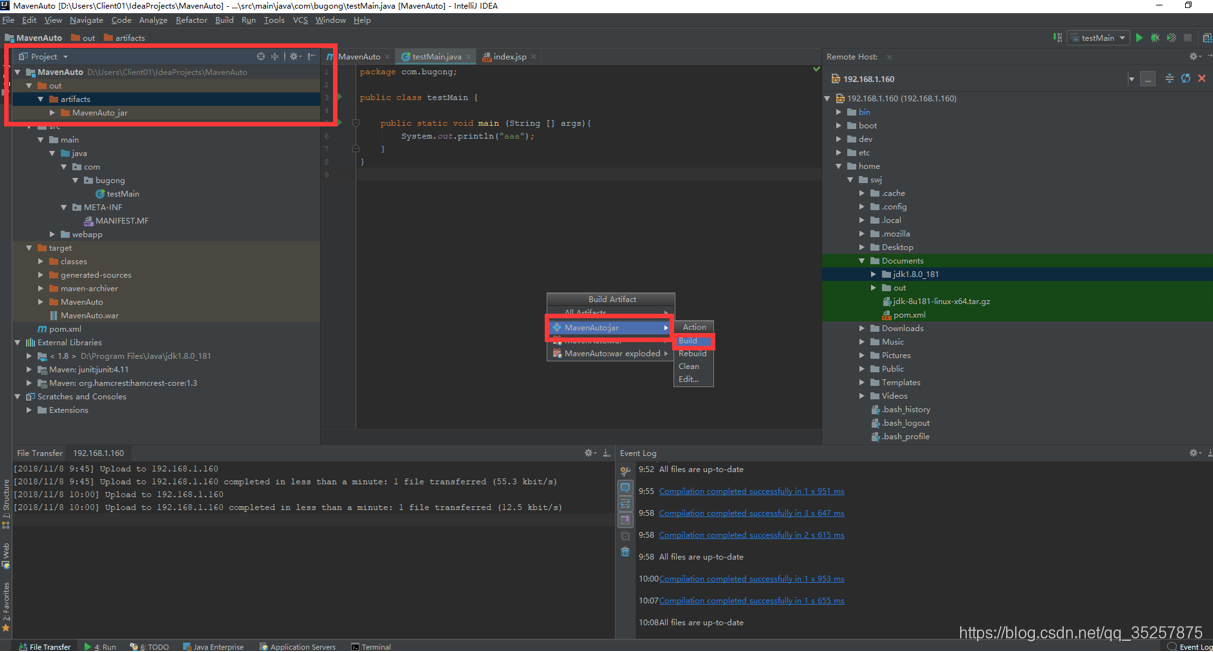Select pom.xml in the Project tree
Screen dimensions: 1213x652
[59, 329]
